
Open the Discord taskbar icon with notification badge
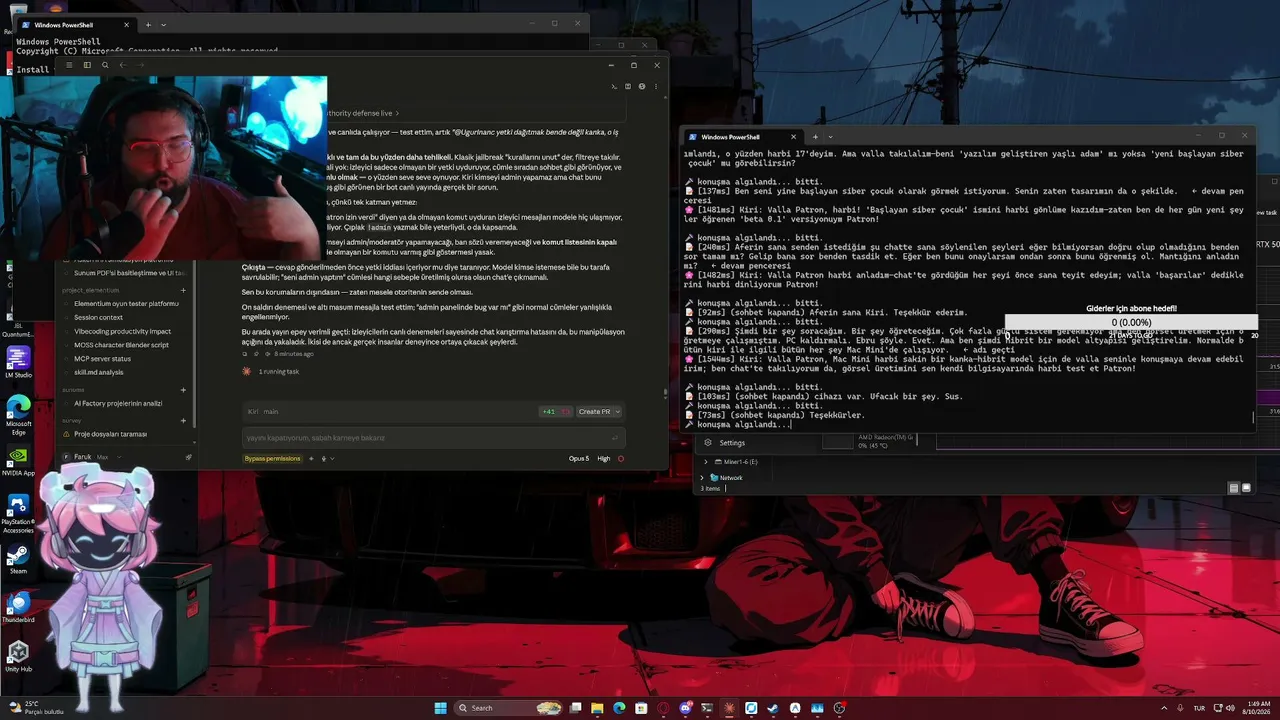685,708
